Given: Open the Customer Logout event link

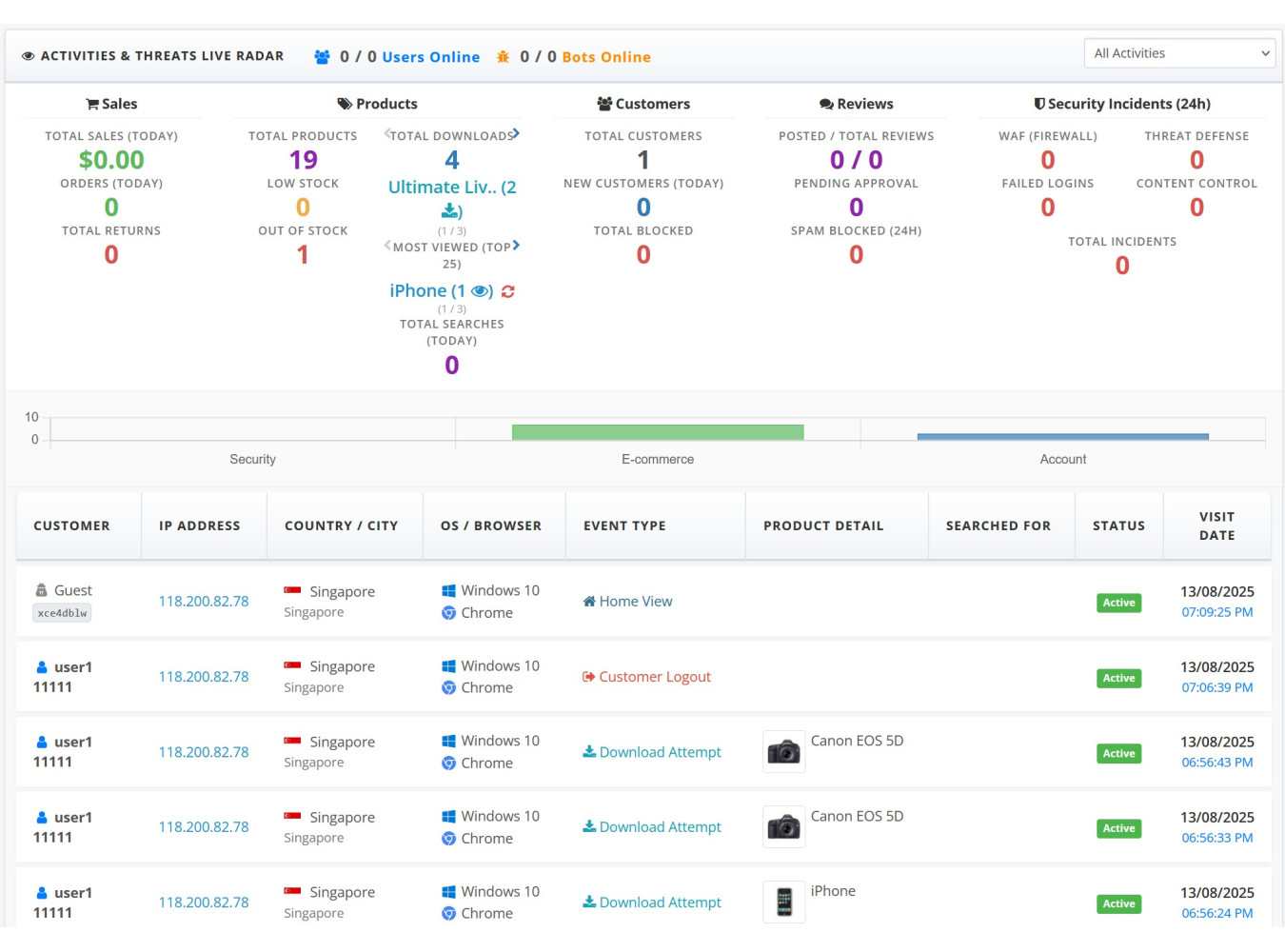Looking at the screenshot, I should pyautogui.click(x=646, y=677).
